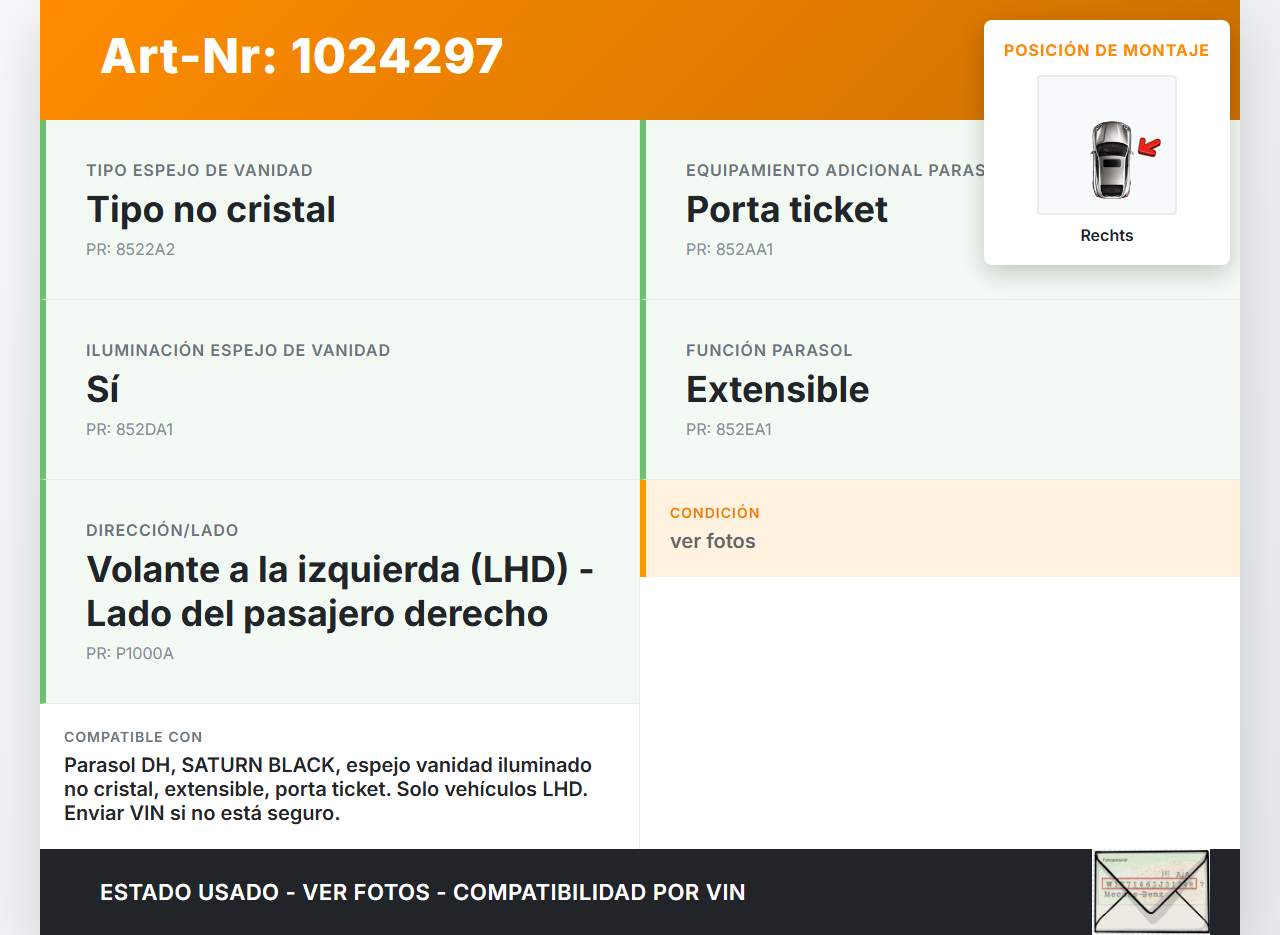The width and height of the screenshot is (1280, 935).
Task: Click the PR: 852AA1 code
Action: pyautogui.click(x=729, y=249)
